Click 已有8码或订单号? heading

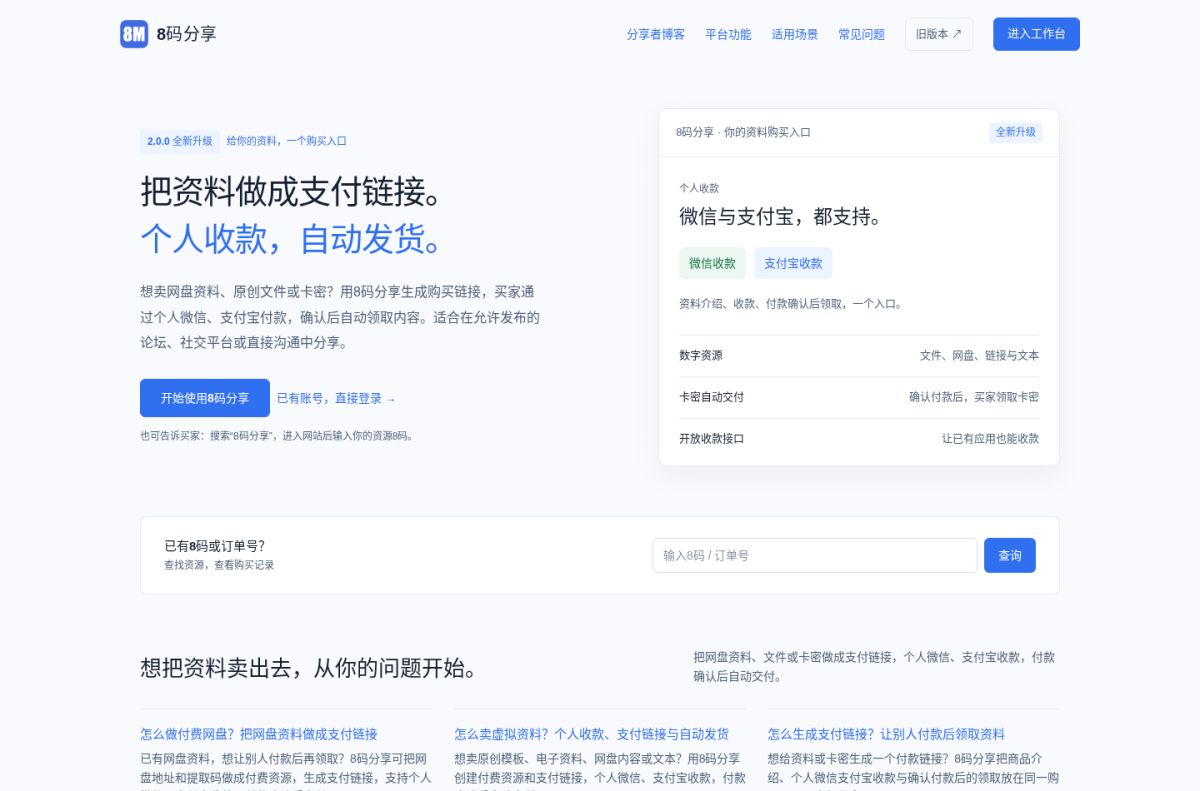click(215, 546)
